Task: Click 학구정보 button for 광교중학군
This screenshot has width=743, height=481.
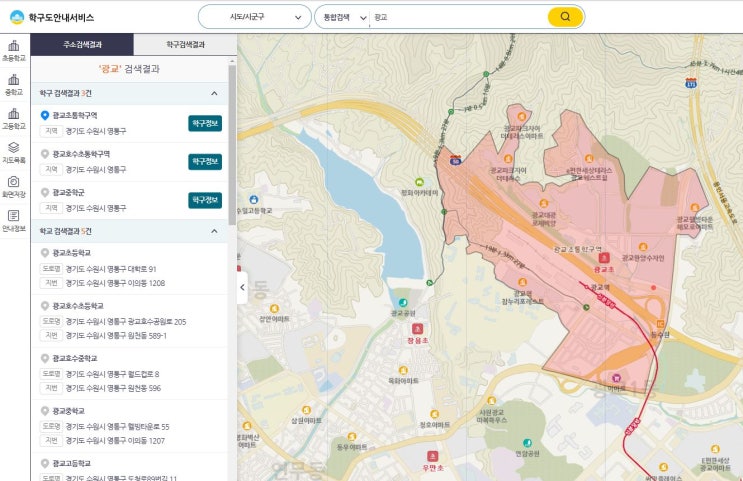Action: tap(205, 200)
